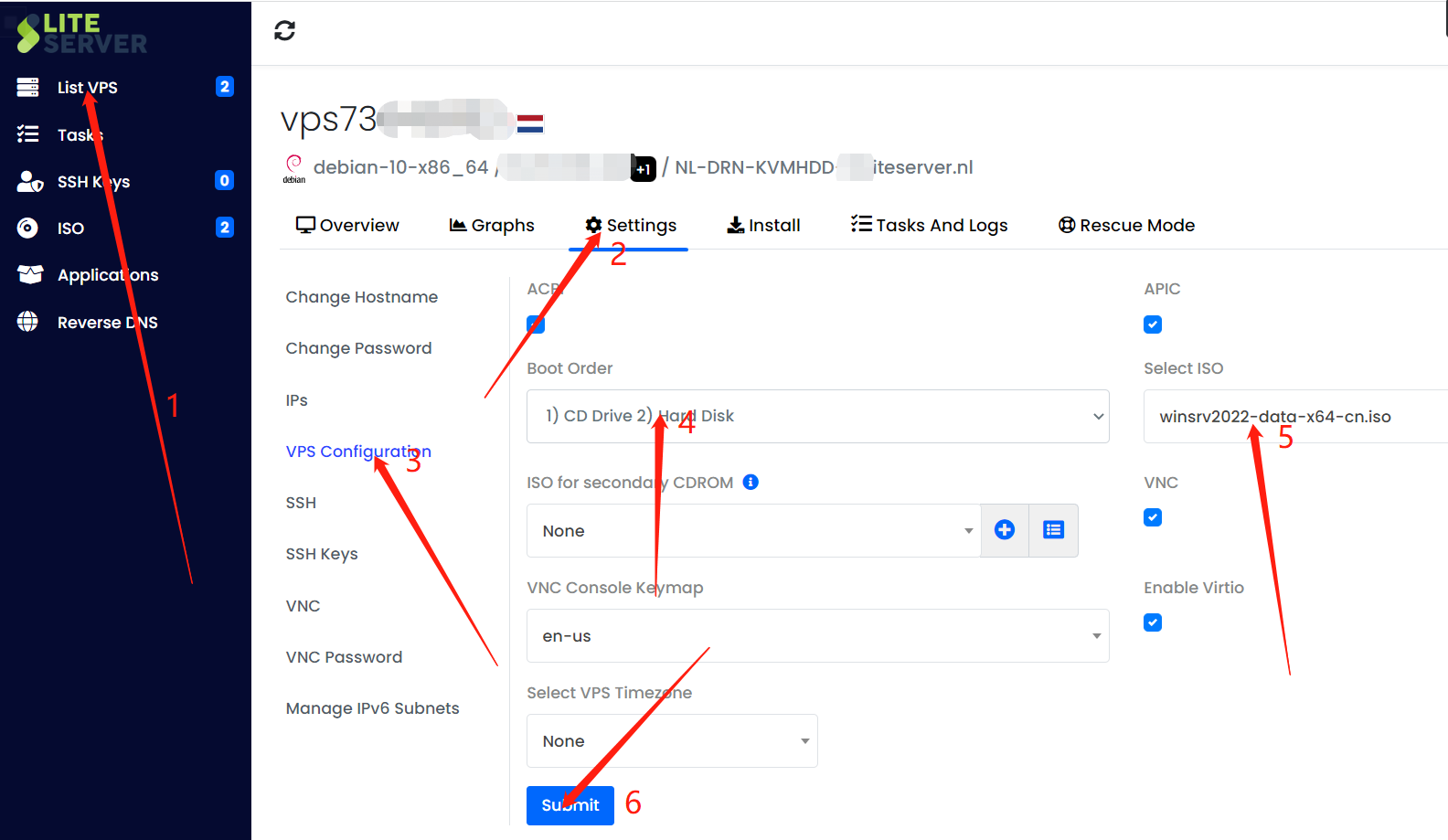This screenshot has height=840, width=1448.
Task: Switch to the Rescue Mode tab
Action: (x=1126, y=226)
